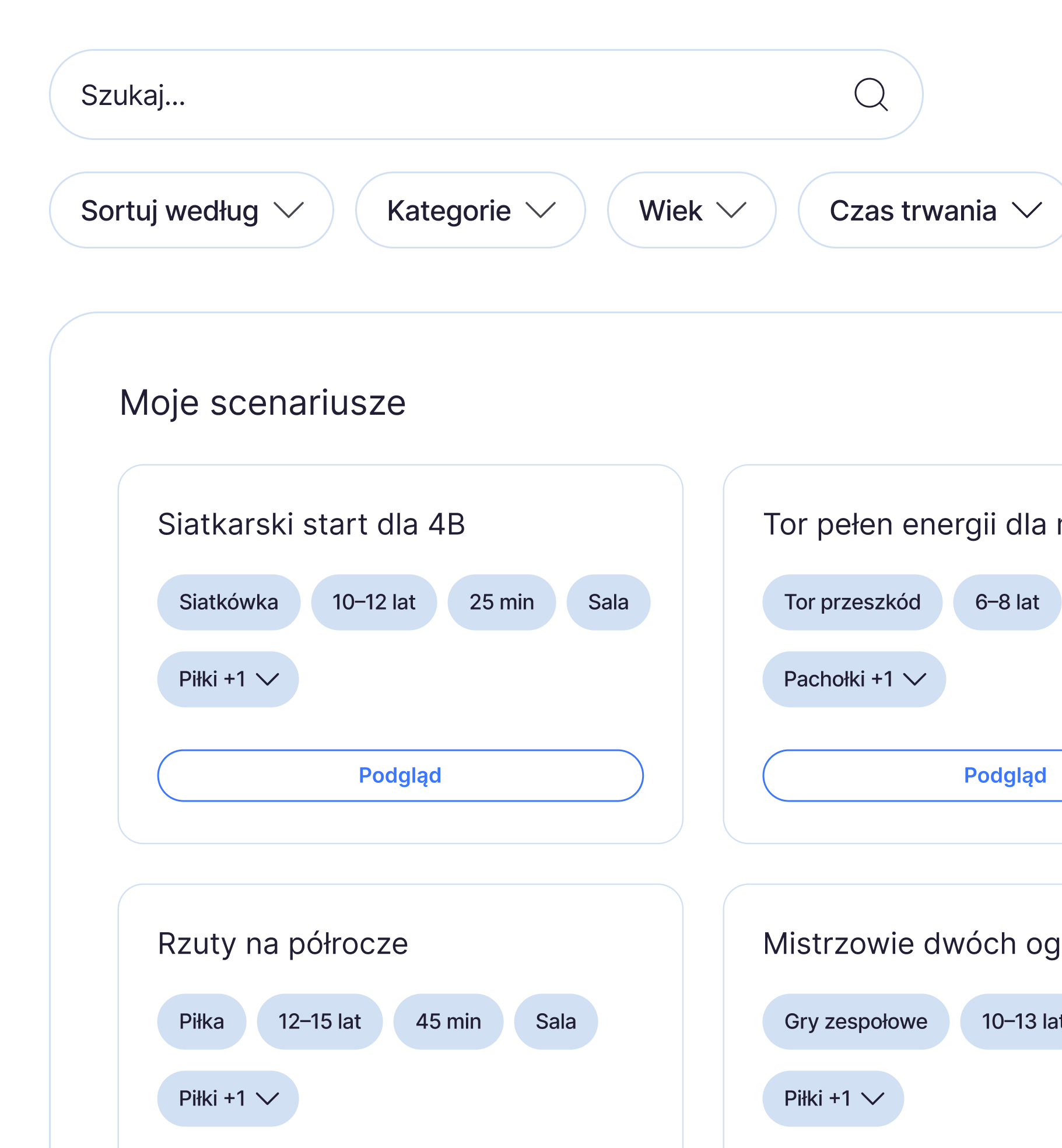Image resolution: width=1062 pixels, height=1148 pixels.
Task: Click Podgląd for Siatkarski start dla 4B
Action: point(400,775)
